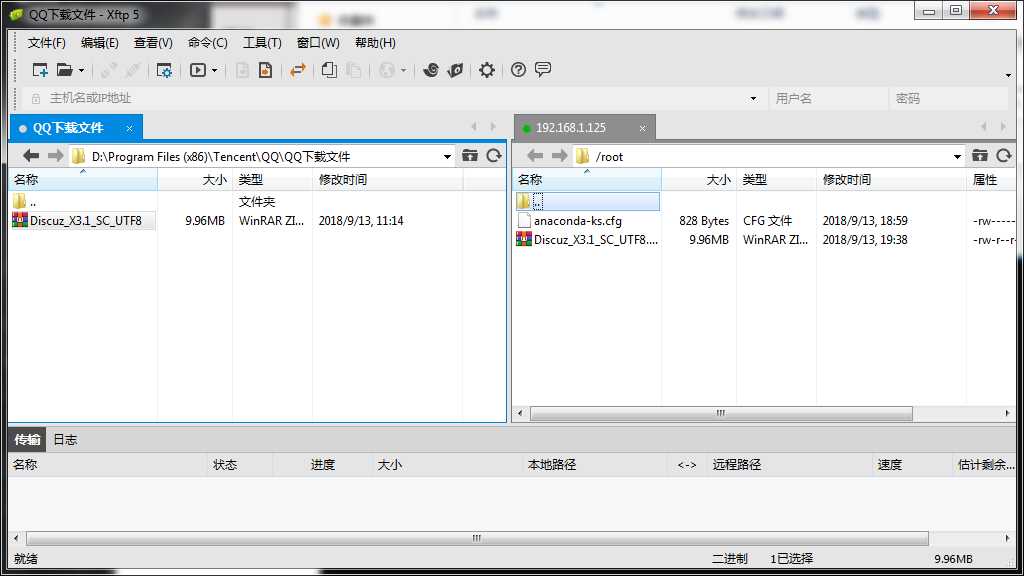
Task: Open the 工具(T) menu
Action: [262, 43]
